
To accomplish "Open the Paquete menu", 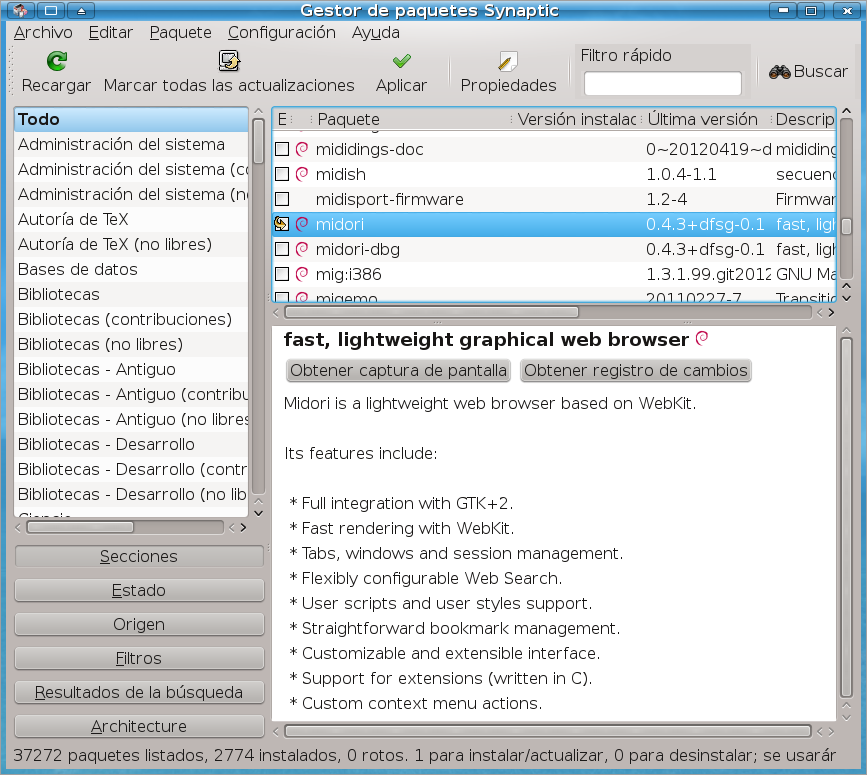I will 180,32.
